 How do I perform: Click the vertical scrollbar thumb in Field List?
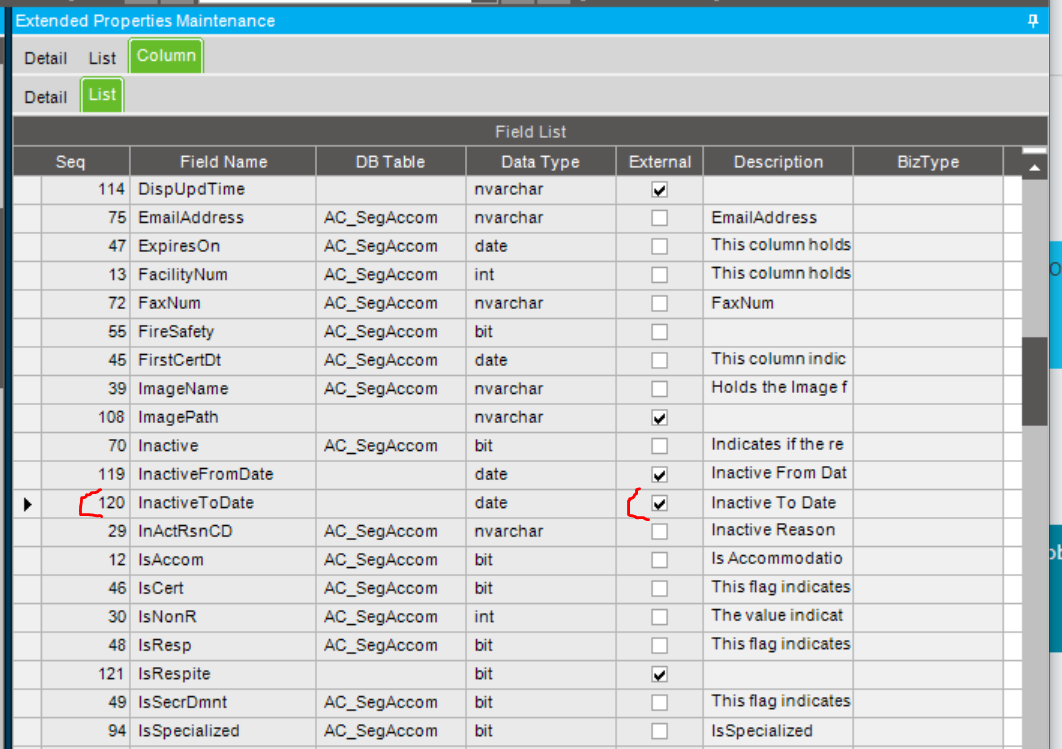1034,381
